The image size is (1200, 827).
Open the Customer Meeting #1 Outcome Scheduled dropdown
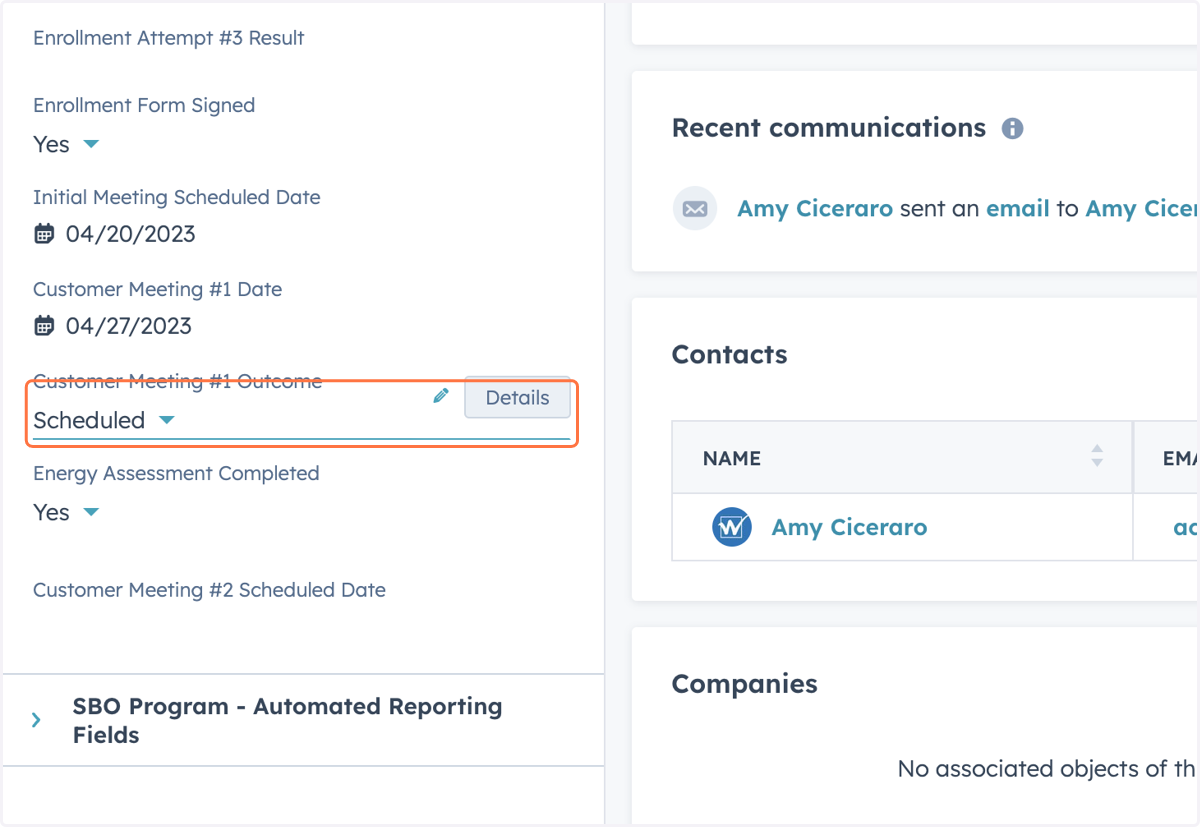tap(104, 420)
